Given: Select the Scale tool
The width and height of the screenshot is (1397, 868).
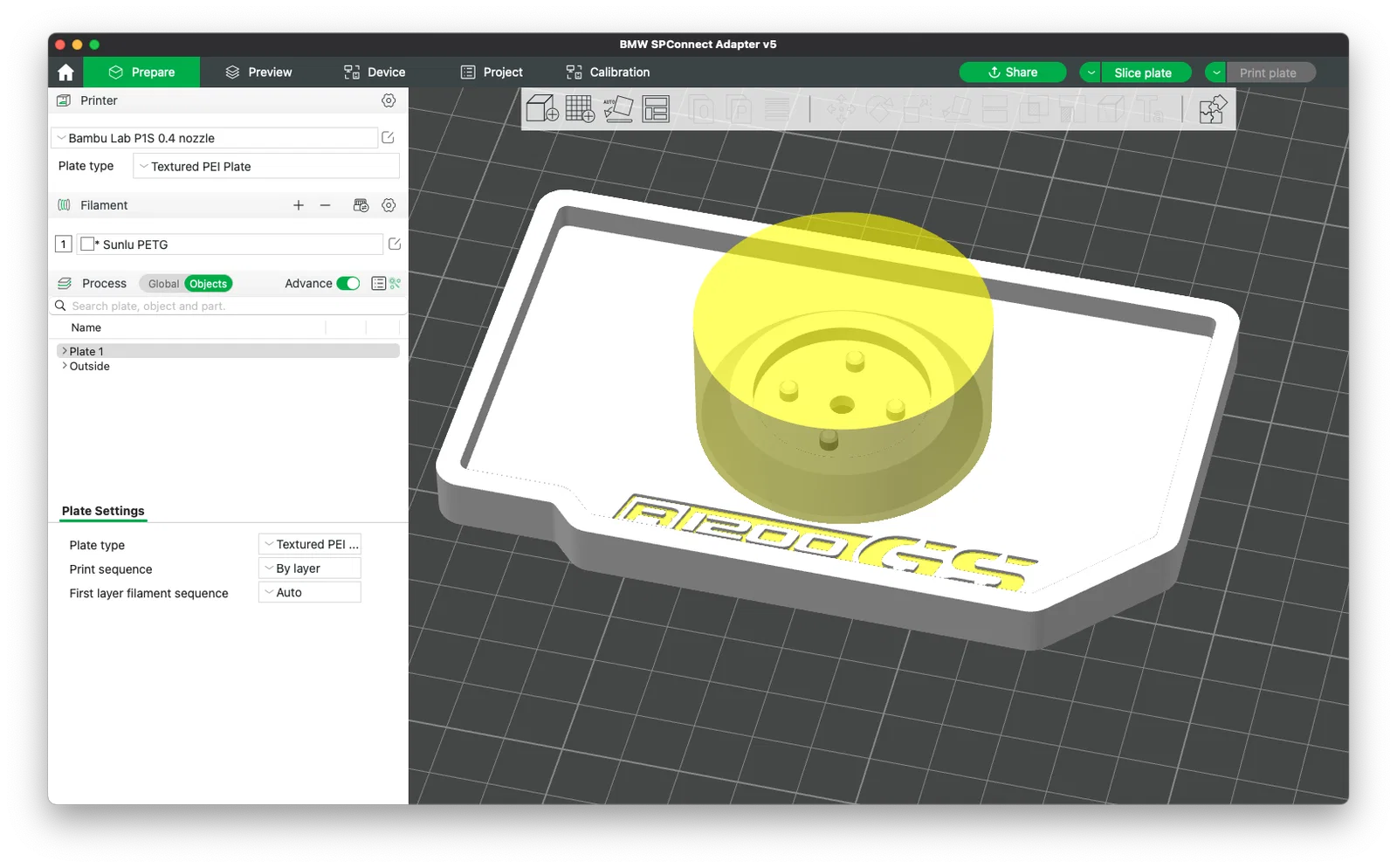Looking at the screenshot, I should 918,109.
